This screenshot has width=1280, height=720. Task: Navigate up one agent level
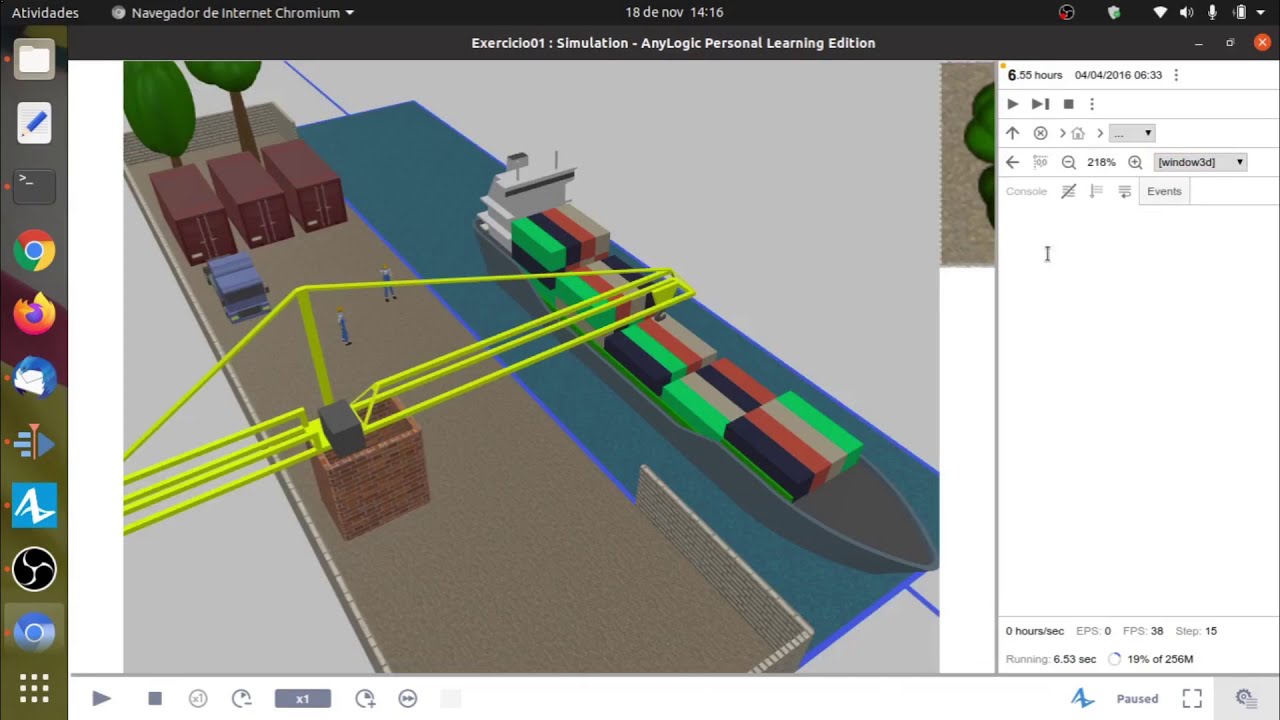pyautogui.click(x=1012, y=133)
